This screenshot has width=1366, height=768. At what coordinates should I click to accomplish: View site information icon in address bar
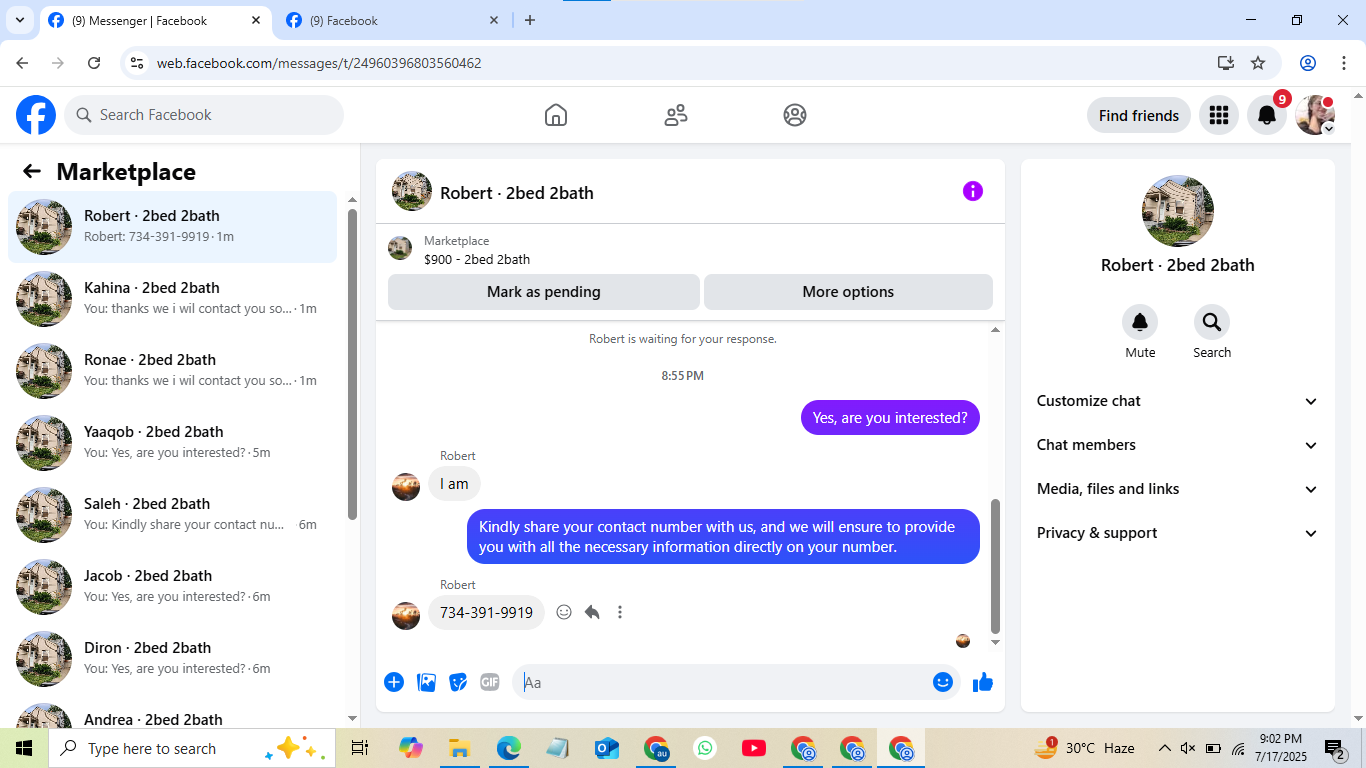point(138,63)
